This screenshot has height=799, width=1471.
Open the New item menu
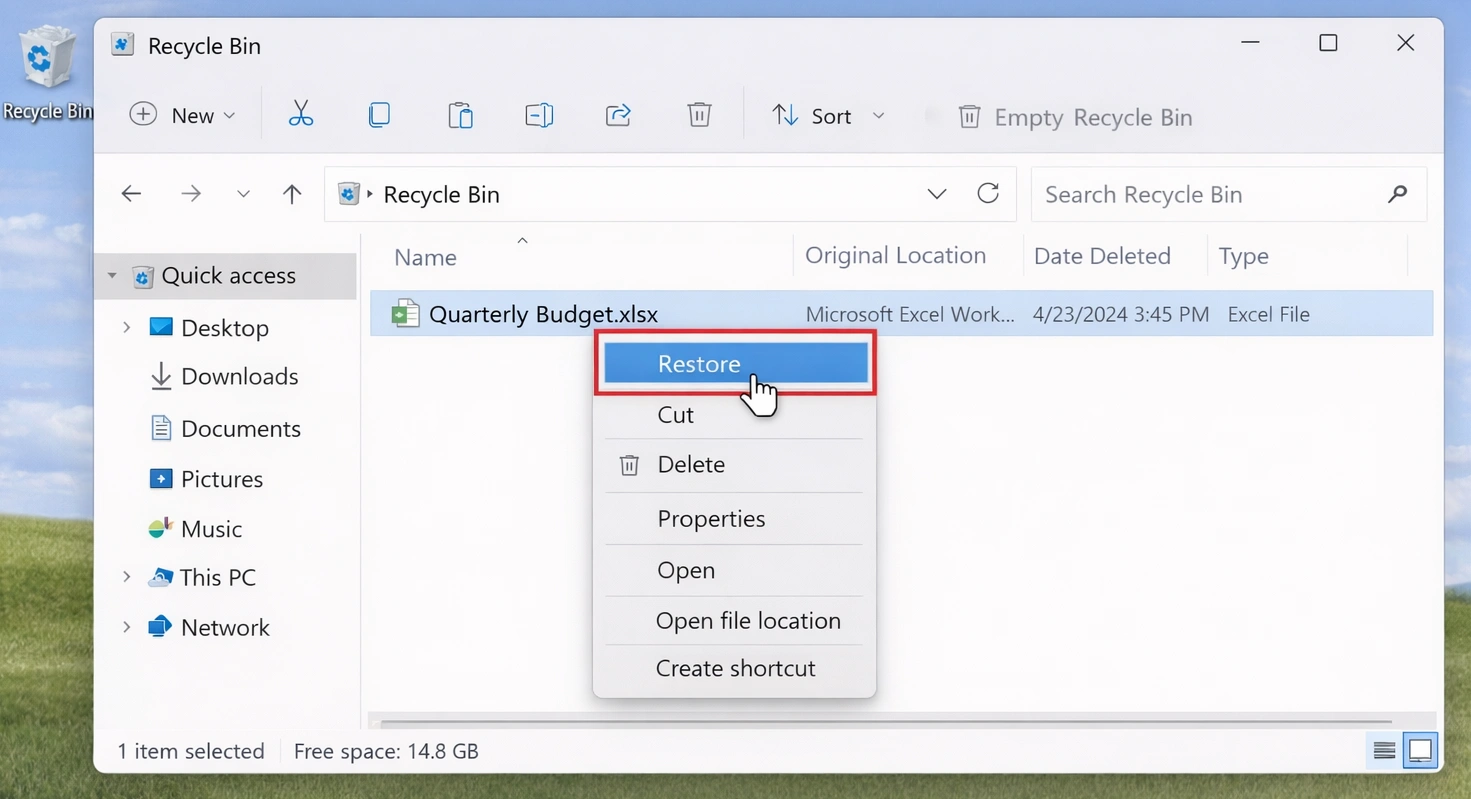[183, 115]
